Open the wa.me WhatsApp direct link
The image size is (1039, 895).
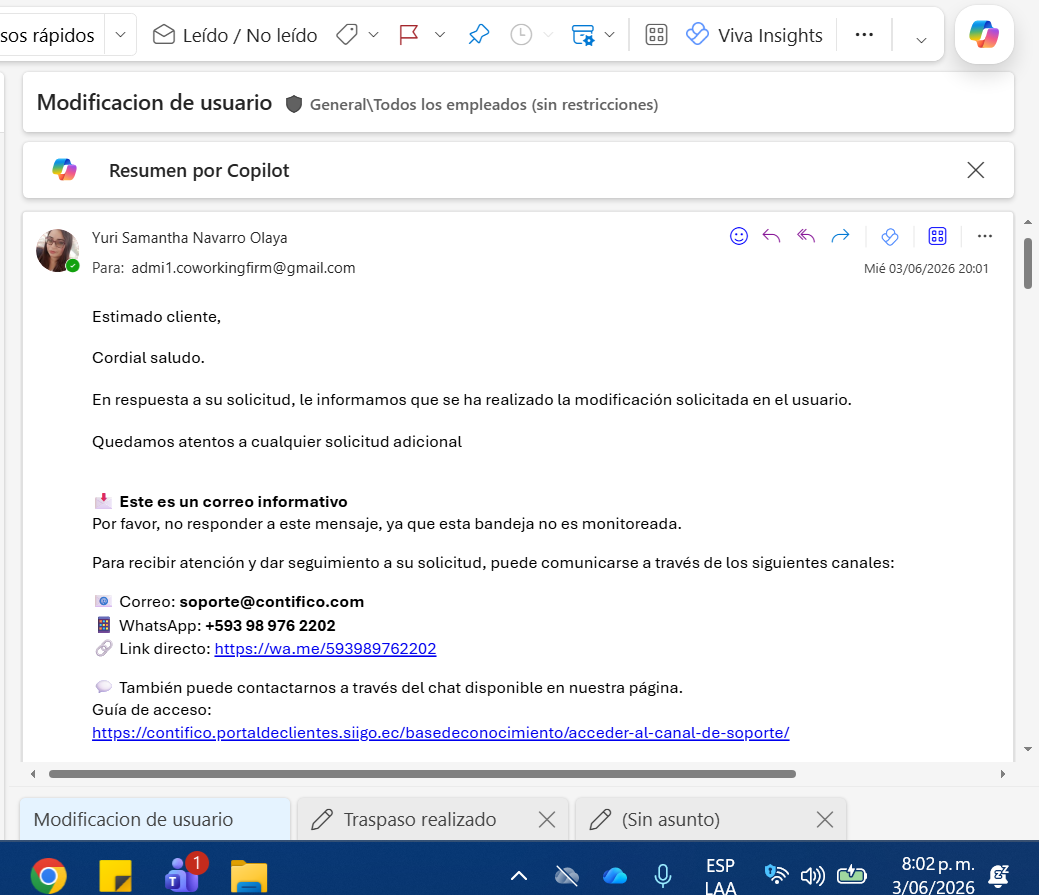325,649
